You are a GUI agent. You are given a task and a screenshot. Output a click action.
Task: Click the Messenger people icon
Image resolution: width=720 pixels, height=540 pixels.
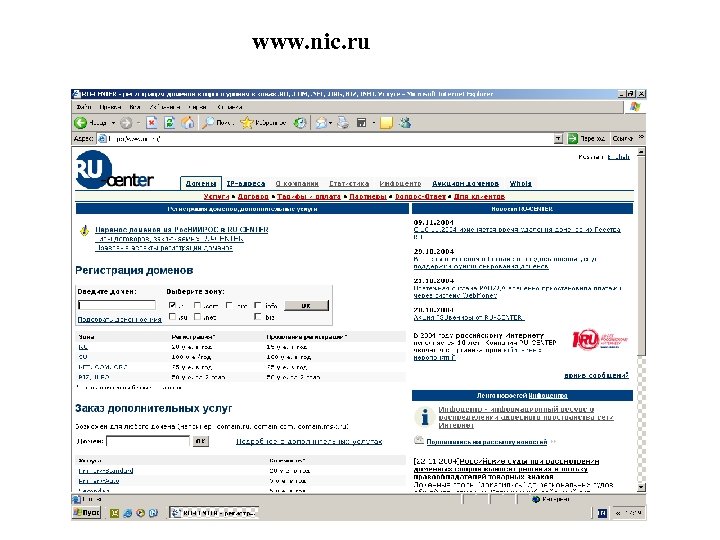(x=405, y=123)
